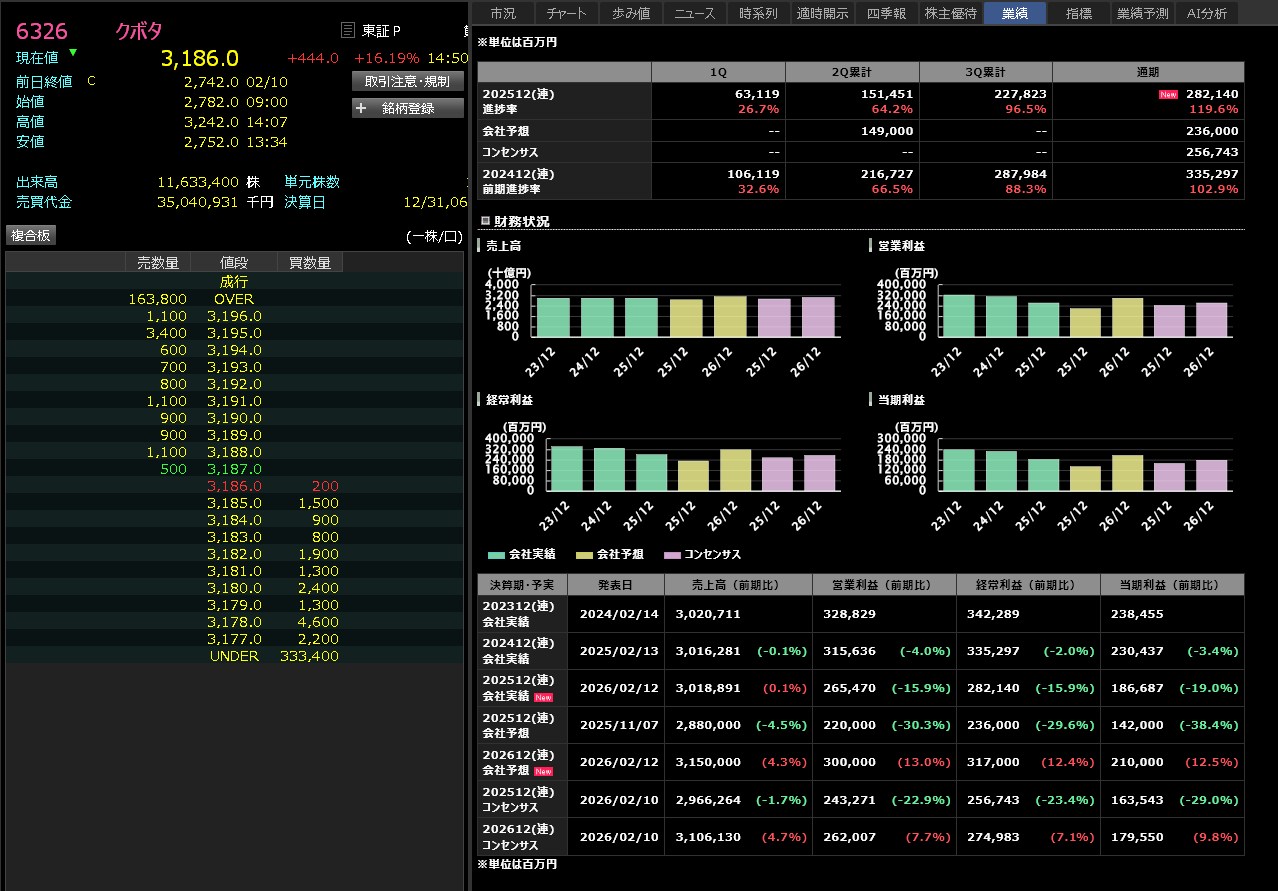Viewport: 1278px width, 891px height.
Task: Switch to the チャート tab
Action: pos(567,13)
